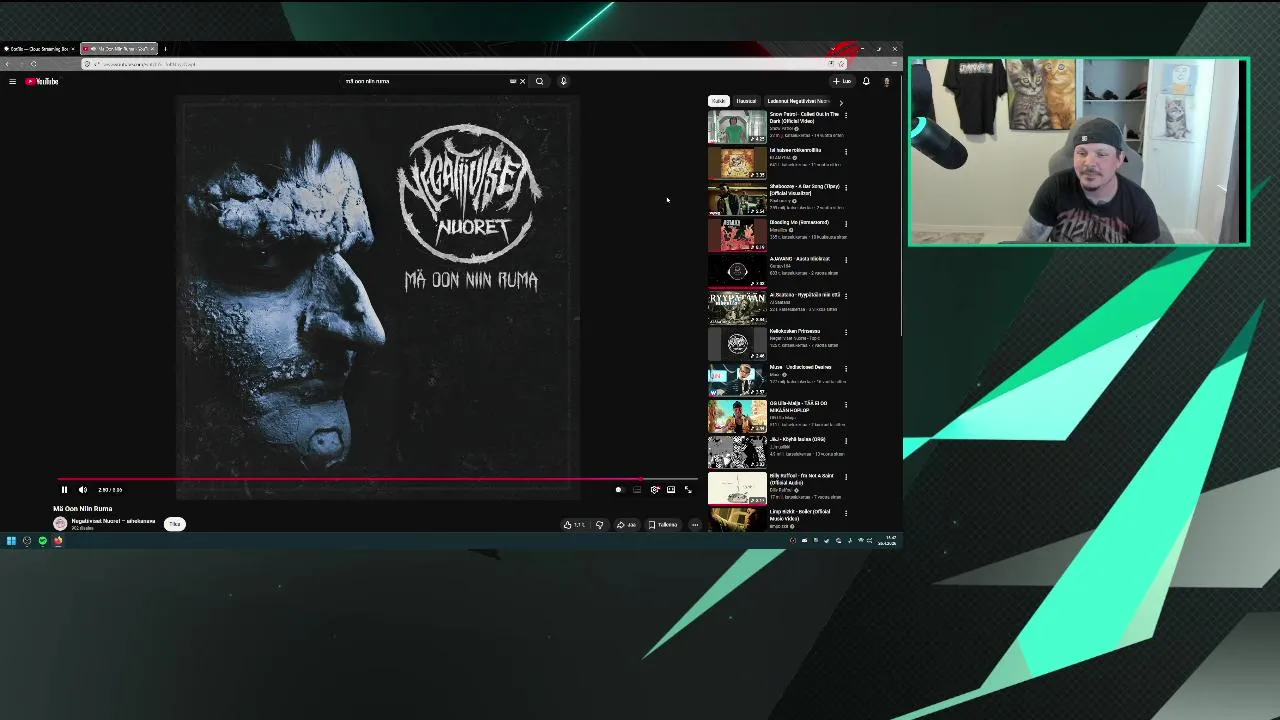The width and height of the screenshot is (1280, 720).
Task: Open options for Bleeding Me (Remastered)
Action: (846, 223)
